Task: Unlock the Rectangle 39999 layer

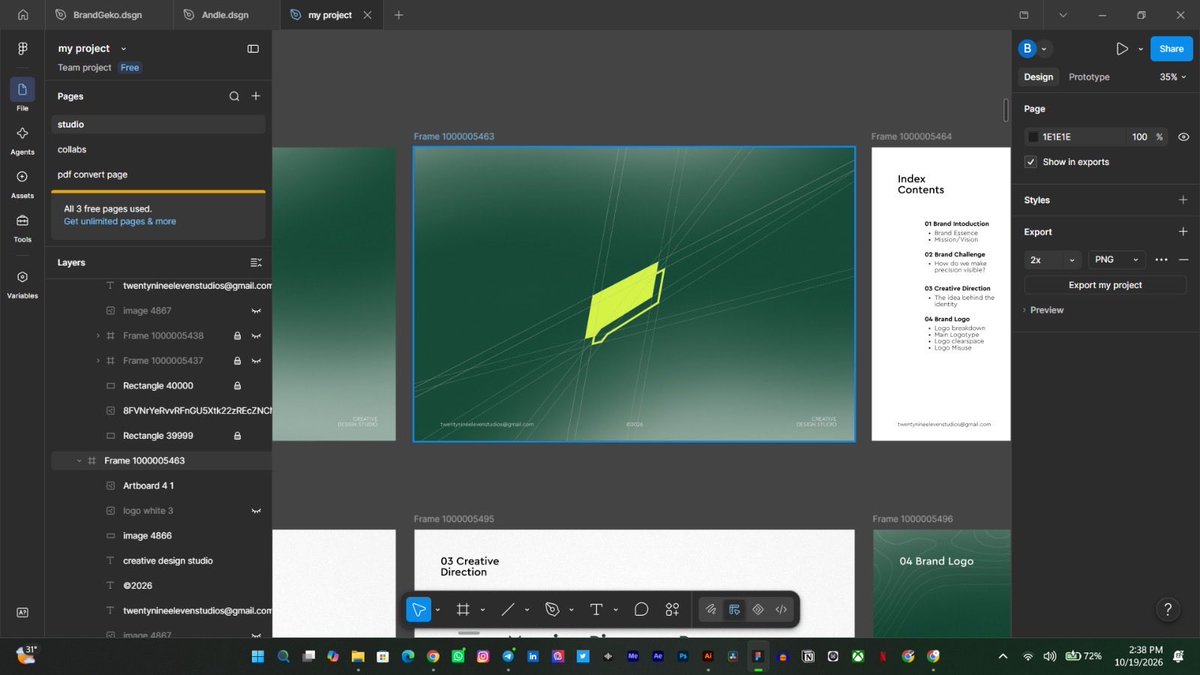Action: pos(237,436)
